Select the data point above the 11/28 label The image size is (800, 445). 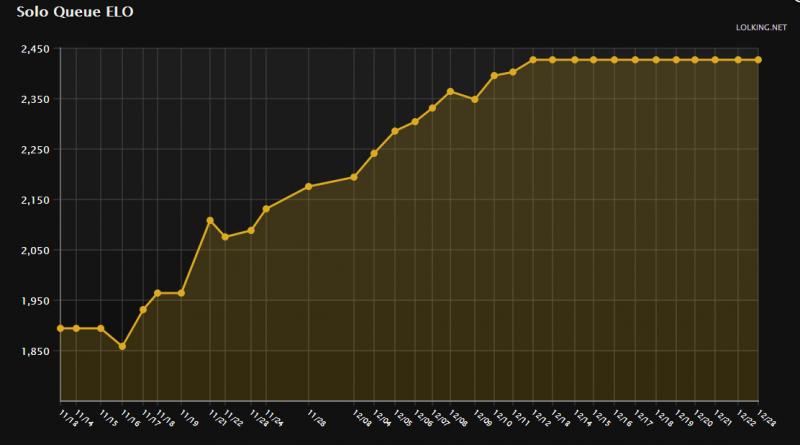click(x=308, y=187)
